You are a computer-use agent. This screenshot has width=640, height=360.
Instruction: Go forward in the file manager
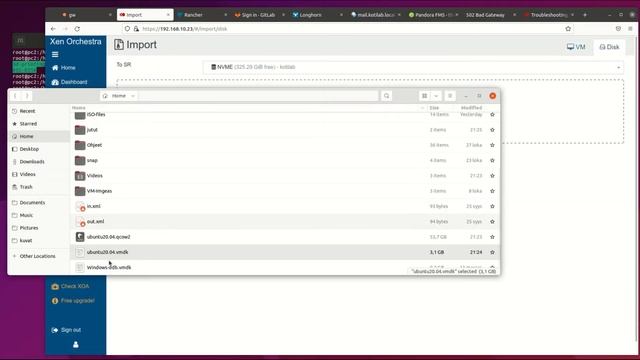click(x=27, y=96)
